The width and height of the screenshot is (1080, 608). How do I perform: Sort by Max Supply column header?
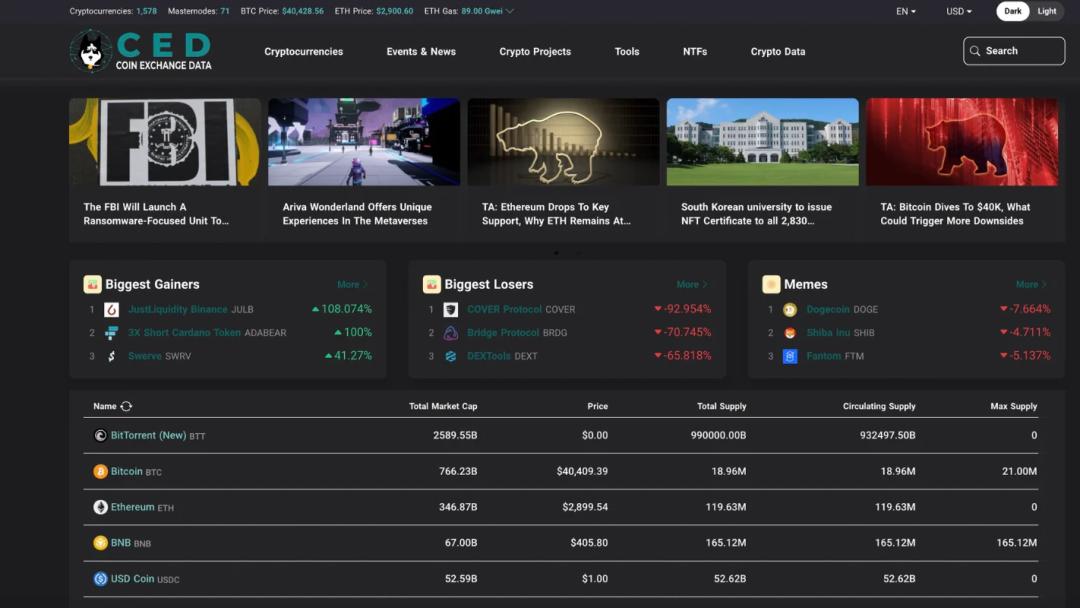coord(1013,406)
